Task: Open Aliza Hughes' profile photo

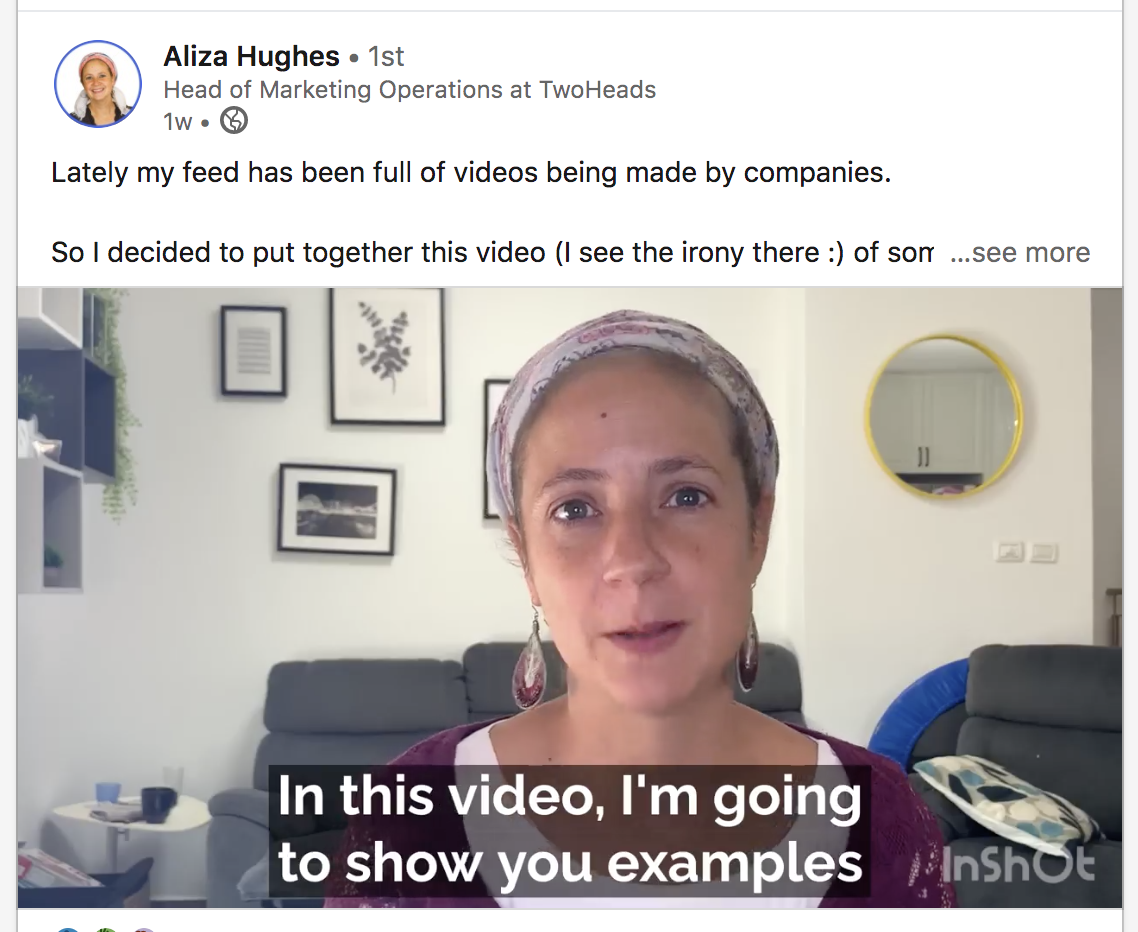Action: click(x=98, y=83)
